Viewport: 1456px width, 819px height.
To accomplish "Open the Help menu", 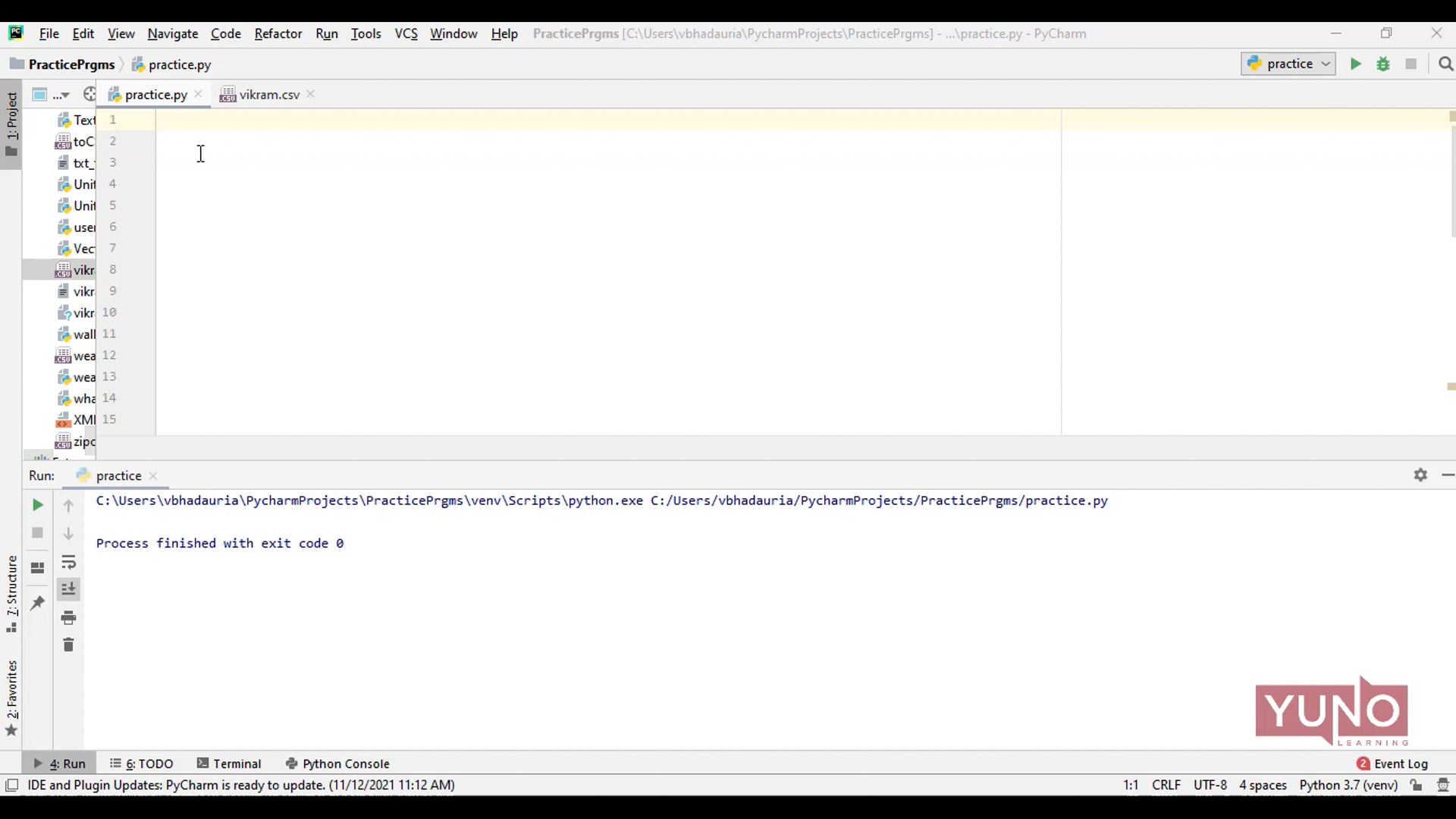I will (504, 33).
